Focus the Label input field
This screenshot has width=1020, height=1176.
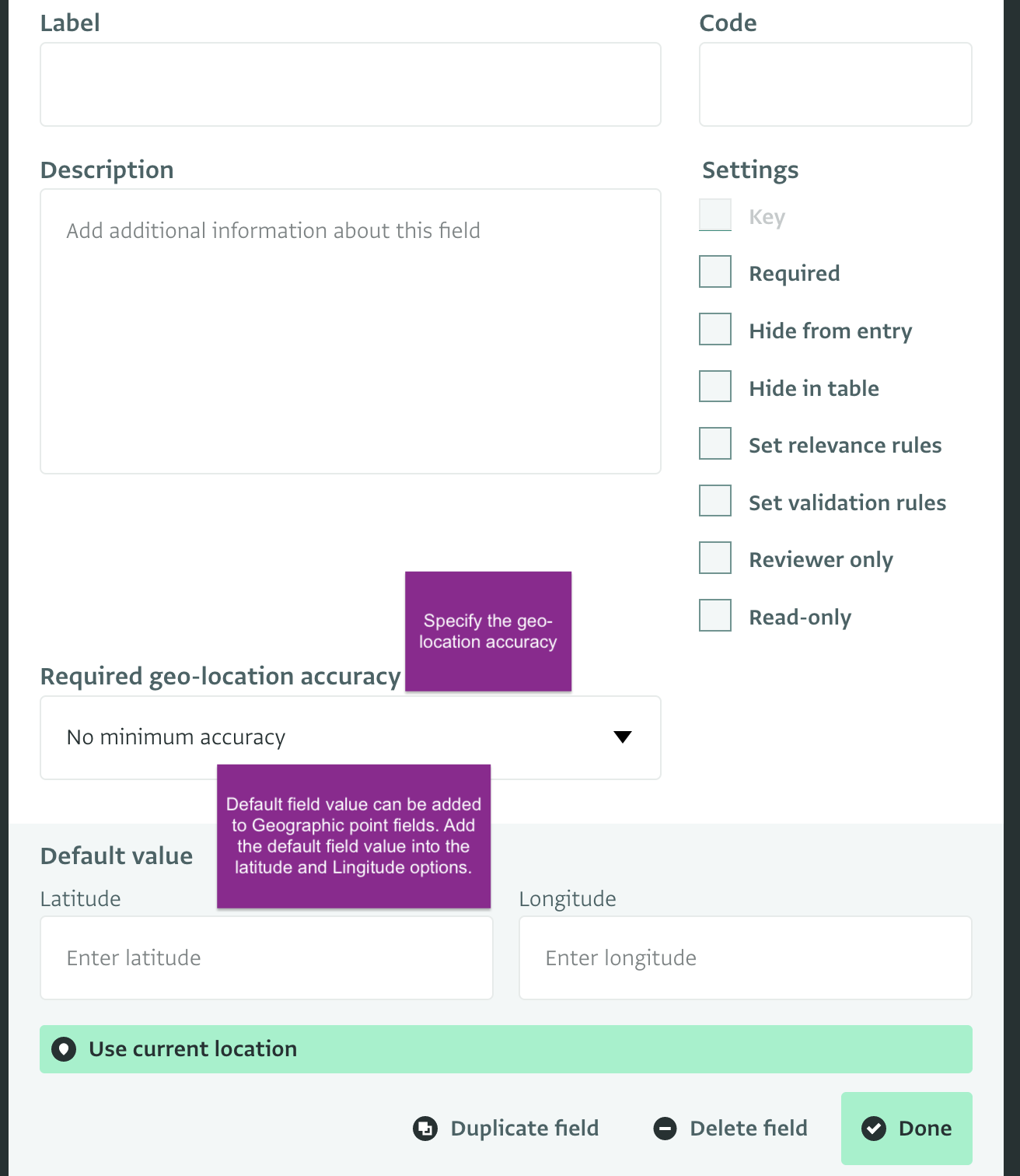tap(350, 84)
